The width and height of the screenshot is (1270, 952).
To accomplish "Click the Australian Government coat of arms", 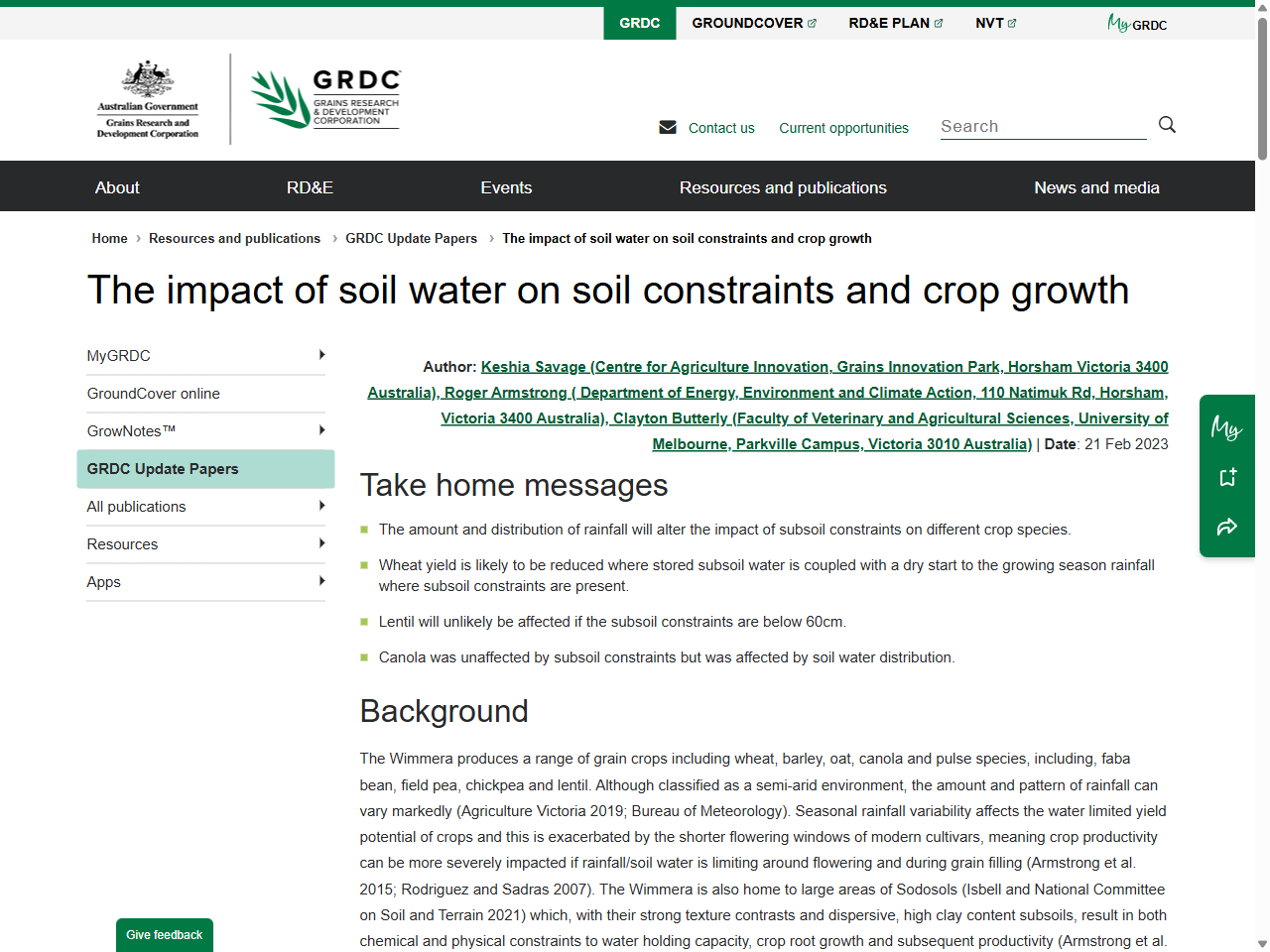I will click(x=147, y=84).
